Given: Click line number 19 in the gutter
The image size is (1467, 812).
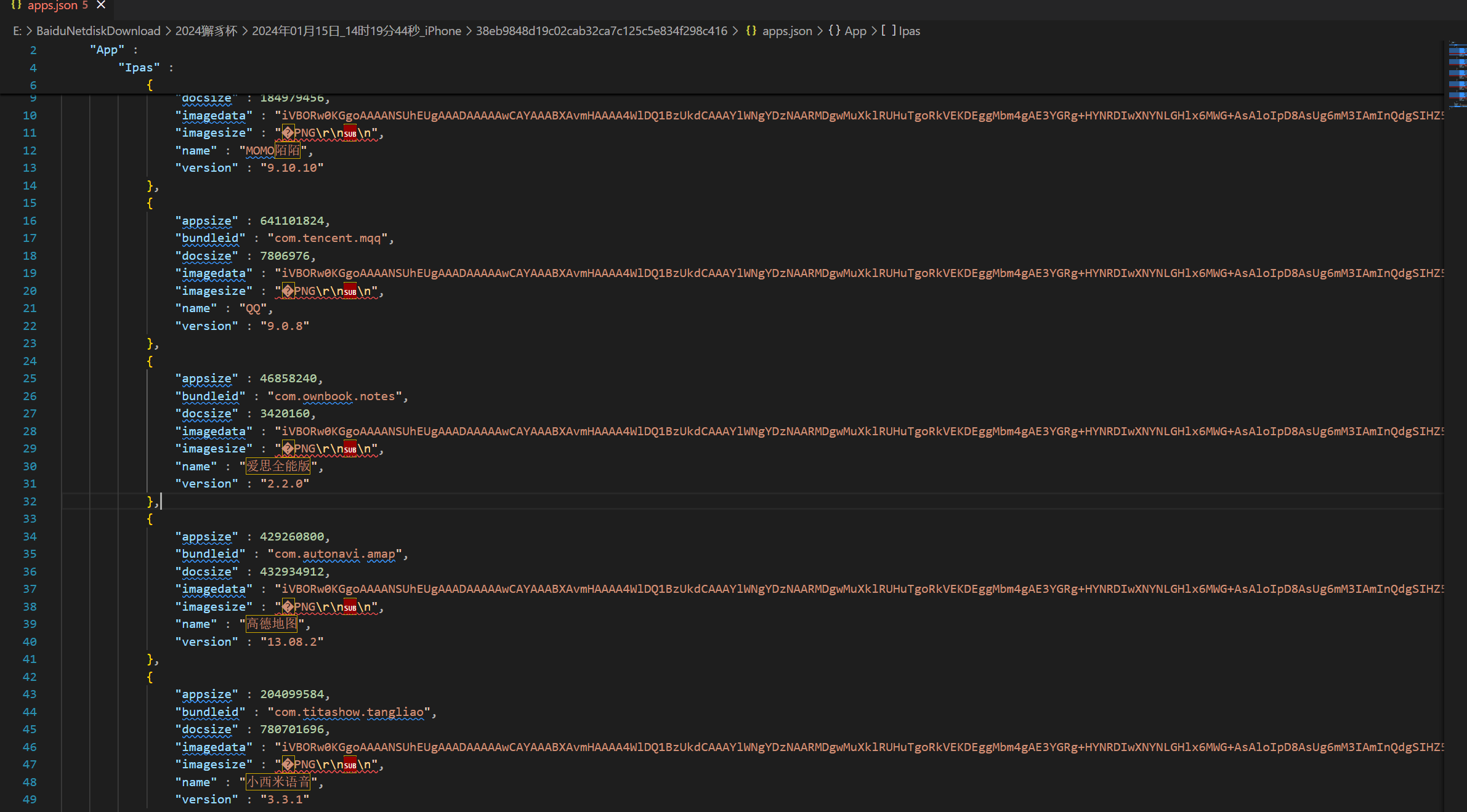Looking at the screenshot, I should [x=30, y=273].
